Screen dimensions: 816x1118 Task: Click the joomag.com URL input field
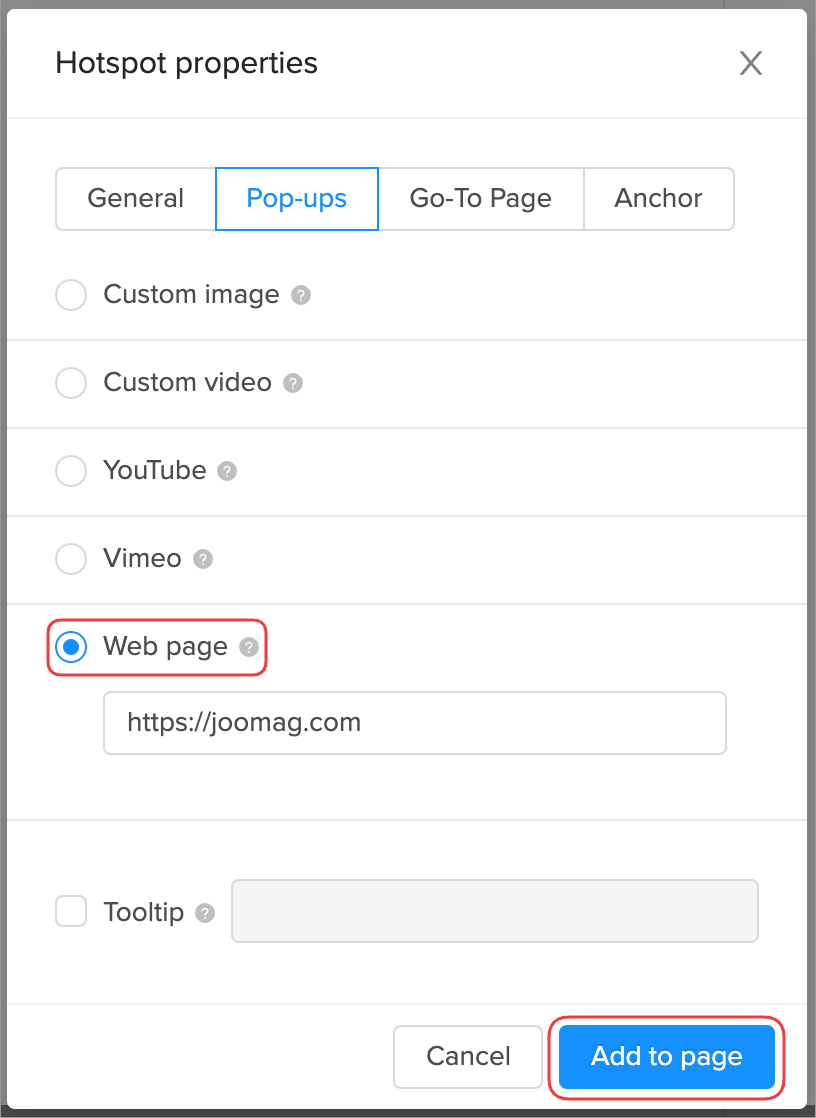click(x=415, y=722)
